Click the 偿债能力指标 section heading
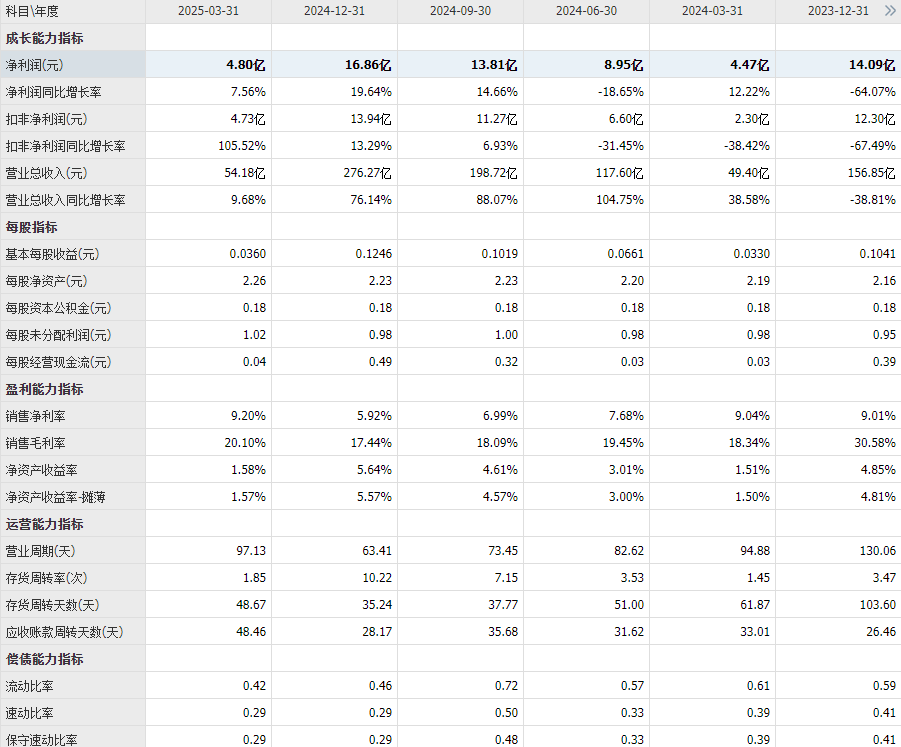 pos(44,659)
